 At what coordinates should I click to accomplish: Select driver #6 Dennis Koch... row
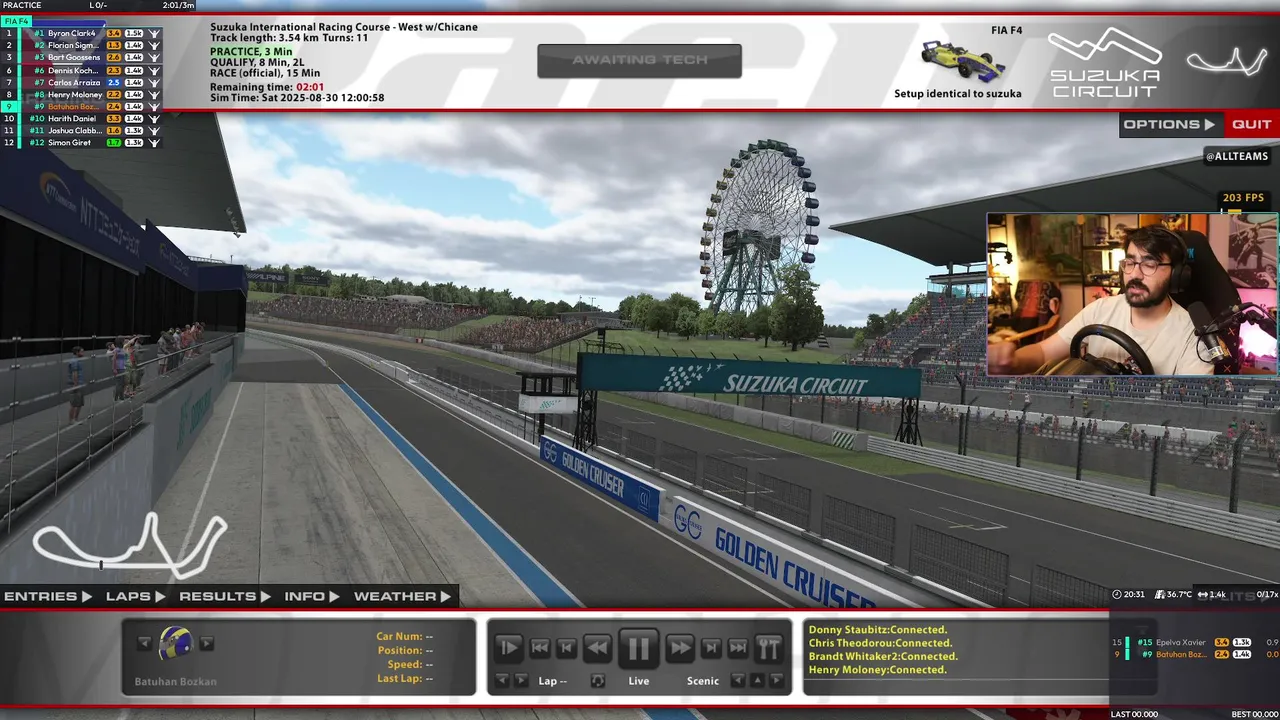[x=81, y=70]
